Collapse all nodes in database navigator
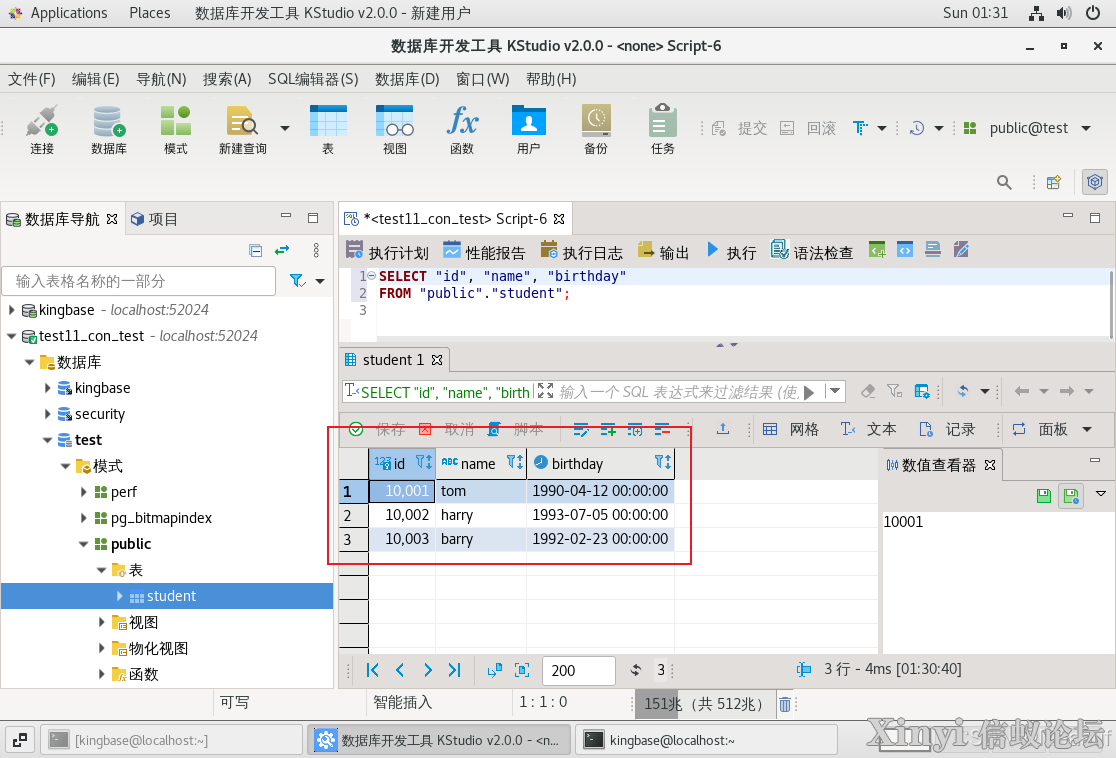 (256, 251)
